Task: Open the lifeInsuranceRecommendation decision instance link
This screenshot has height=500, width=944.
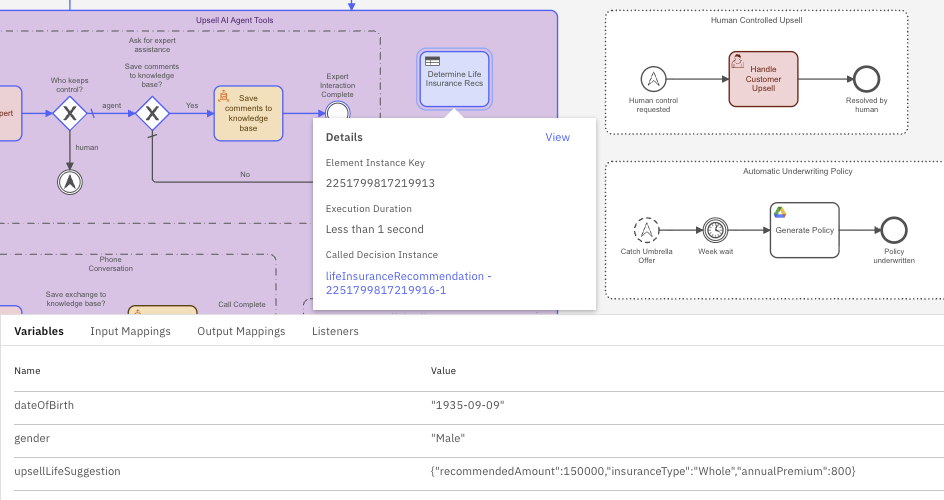Action: pos(408,283)
